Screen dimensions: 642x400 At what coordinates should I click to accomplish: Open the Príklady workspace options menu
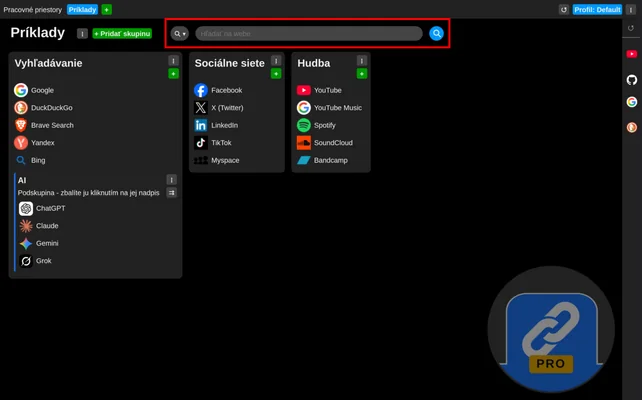pyautogui.click(x=82, y=34)
